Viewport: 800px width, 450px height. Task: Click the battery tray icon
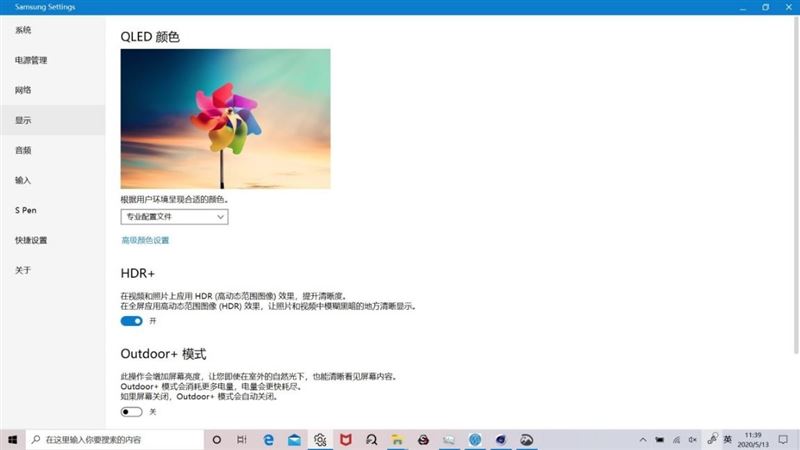tap(660, 440)
